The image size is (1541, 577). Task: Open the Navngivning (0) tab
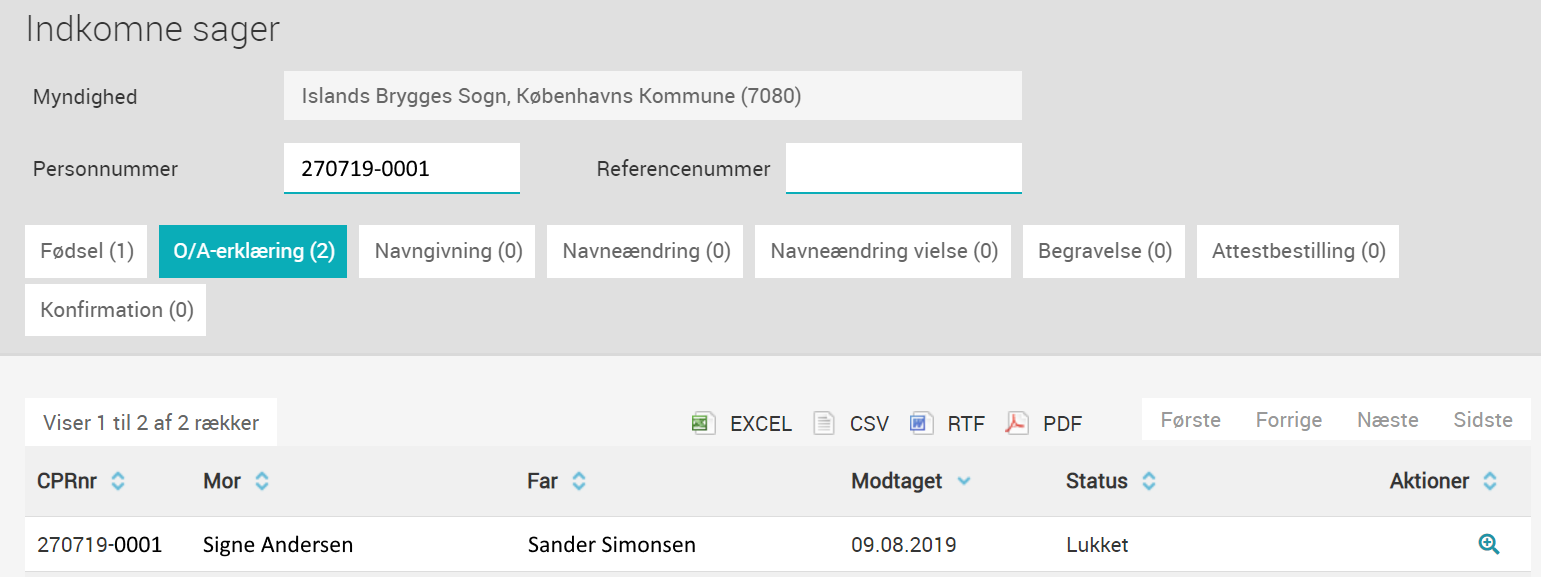(x=448, y=251)
